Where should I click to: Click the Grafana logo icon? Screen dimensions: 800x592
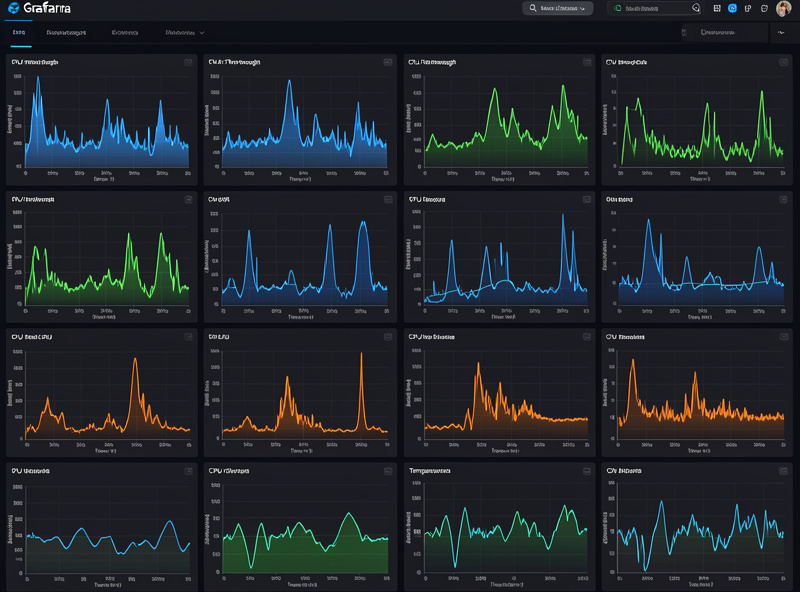pos(14,8)
